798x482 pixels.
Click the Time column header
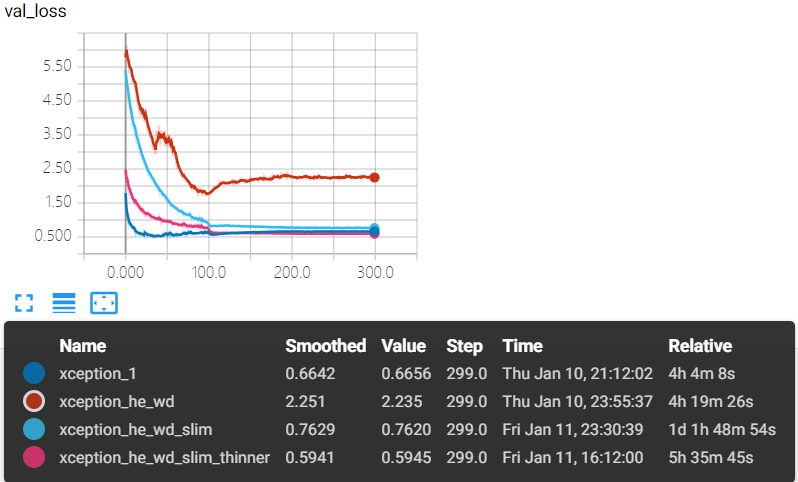click(x=523, y=346)
